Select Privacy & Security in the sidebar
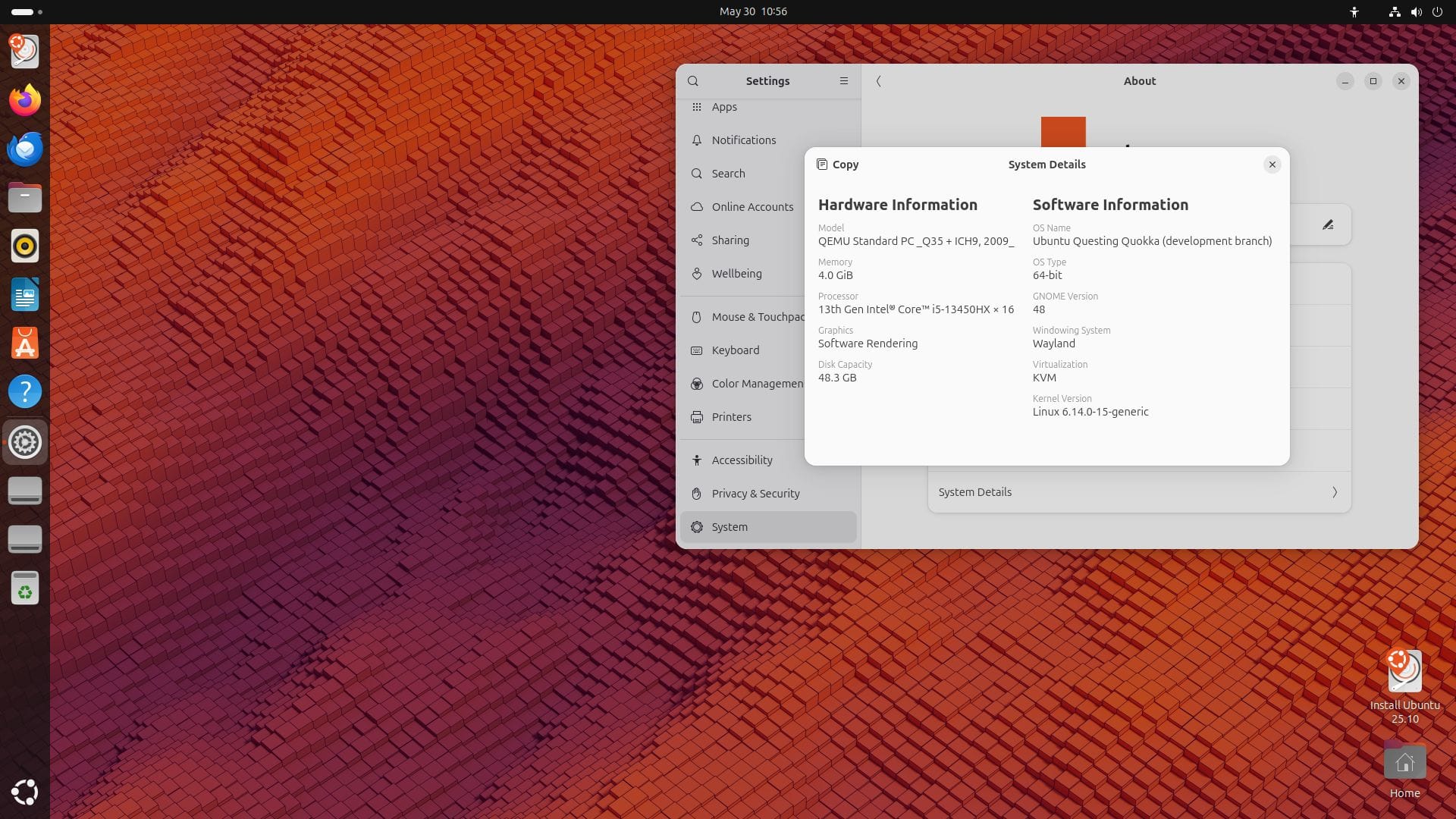 [x=755, y=493]
